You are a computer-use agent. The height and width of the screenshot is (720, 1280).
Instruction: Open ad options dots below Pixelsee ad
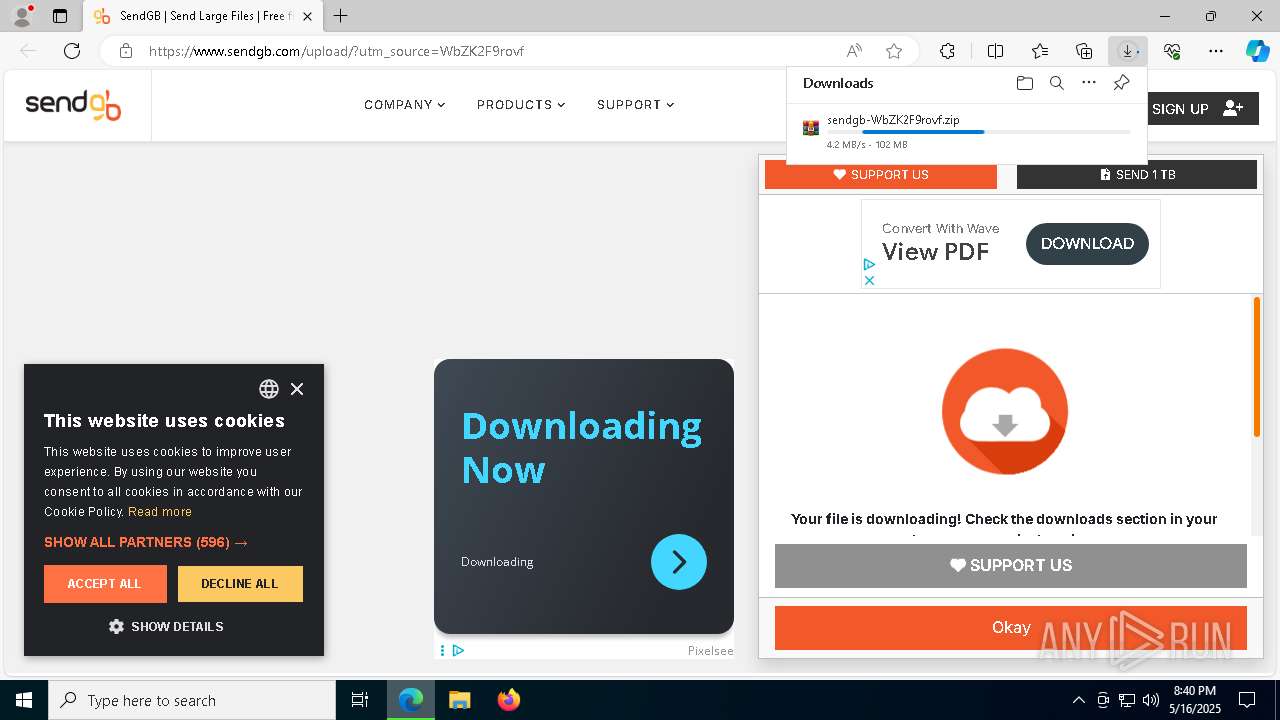[442, 651]
